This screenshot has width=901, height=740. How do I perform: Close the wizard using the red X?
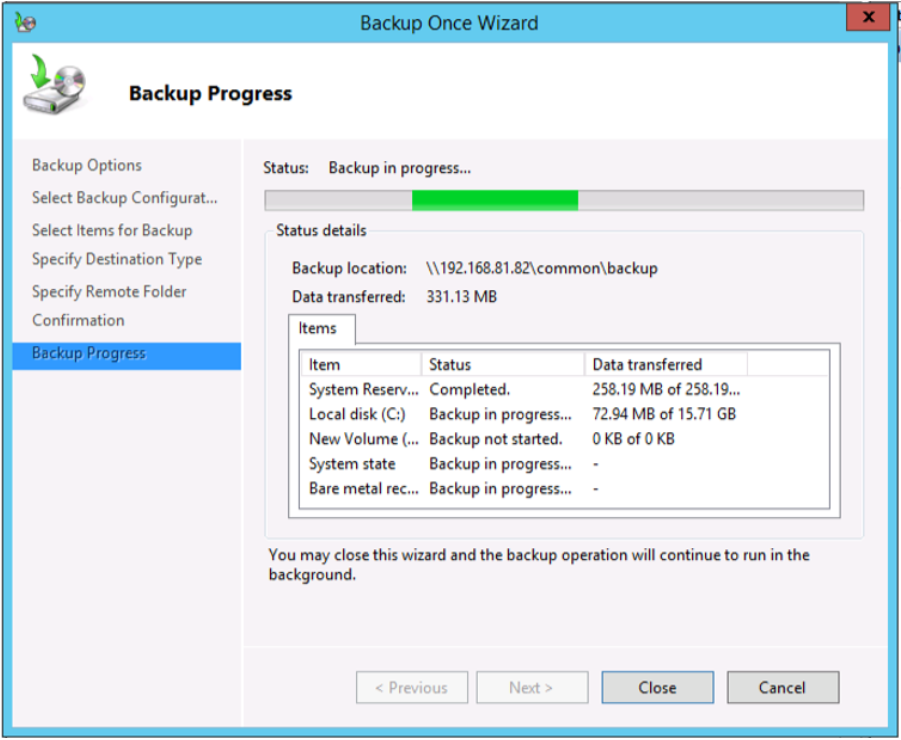[x=867, y=19]
